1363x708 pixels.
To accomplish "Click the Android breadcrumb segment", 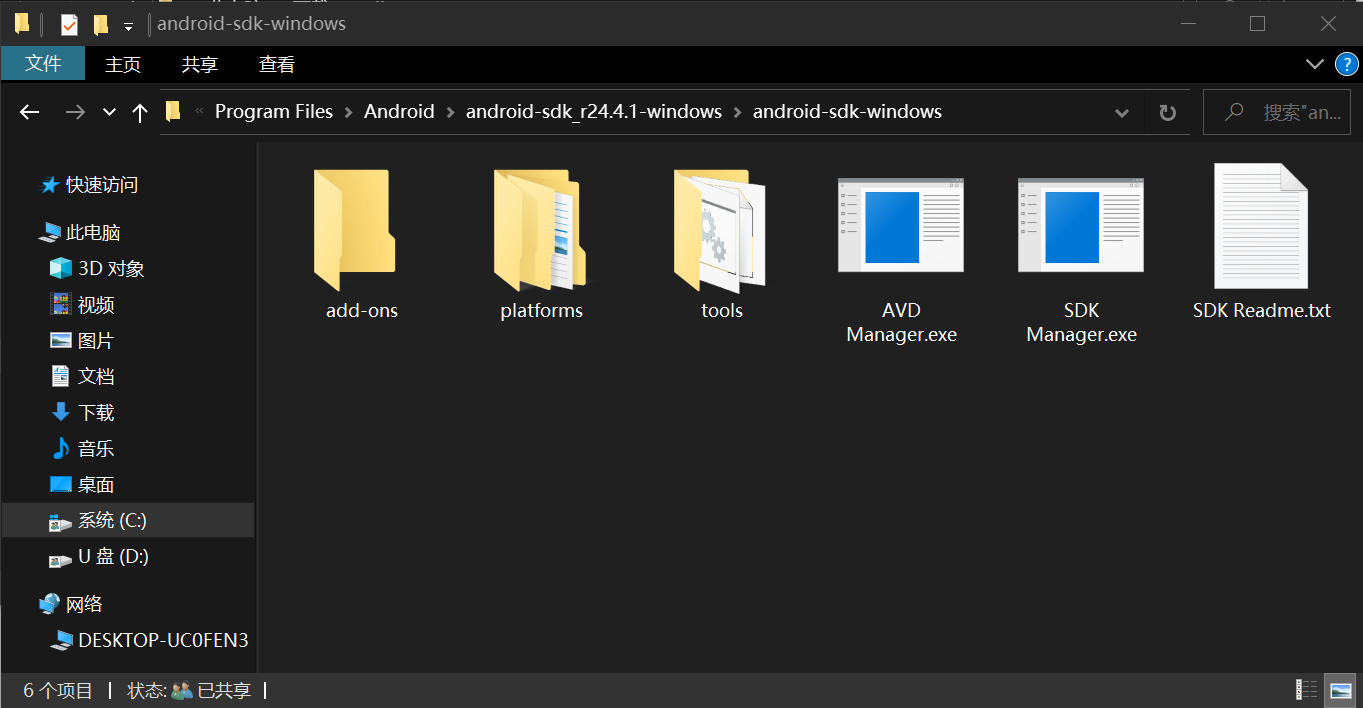I will [399, 112].
